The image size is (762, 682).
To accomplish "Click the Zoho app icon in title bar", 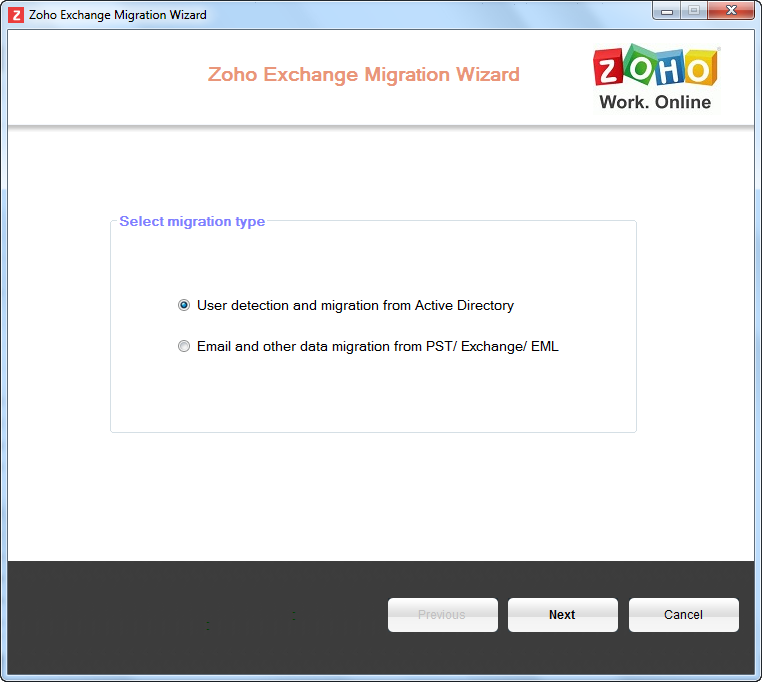I will point(16,15).
